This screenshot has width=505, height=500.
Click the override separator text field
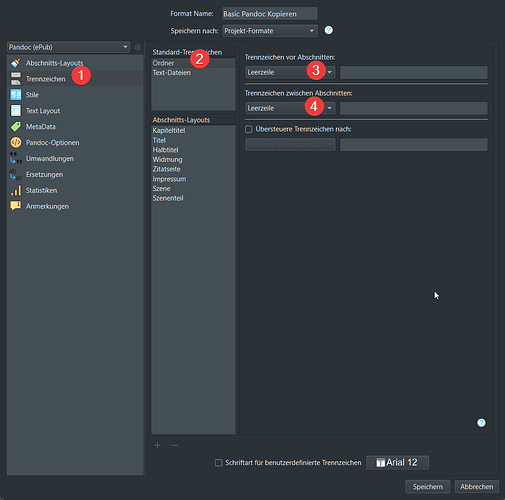pyautogui.click(x=414, y=145)
